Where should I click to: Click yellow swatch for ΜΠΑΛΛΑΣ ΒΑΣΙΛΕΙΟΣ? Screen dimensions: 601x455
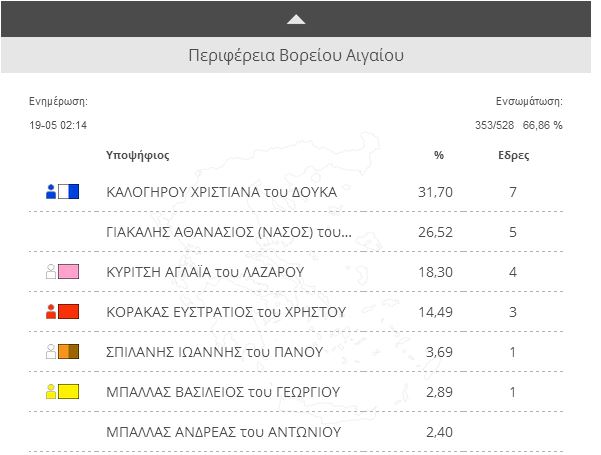coord(69,391)
